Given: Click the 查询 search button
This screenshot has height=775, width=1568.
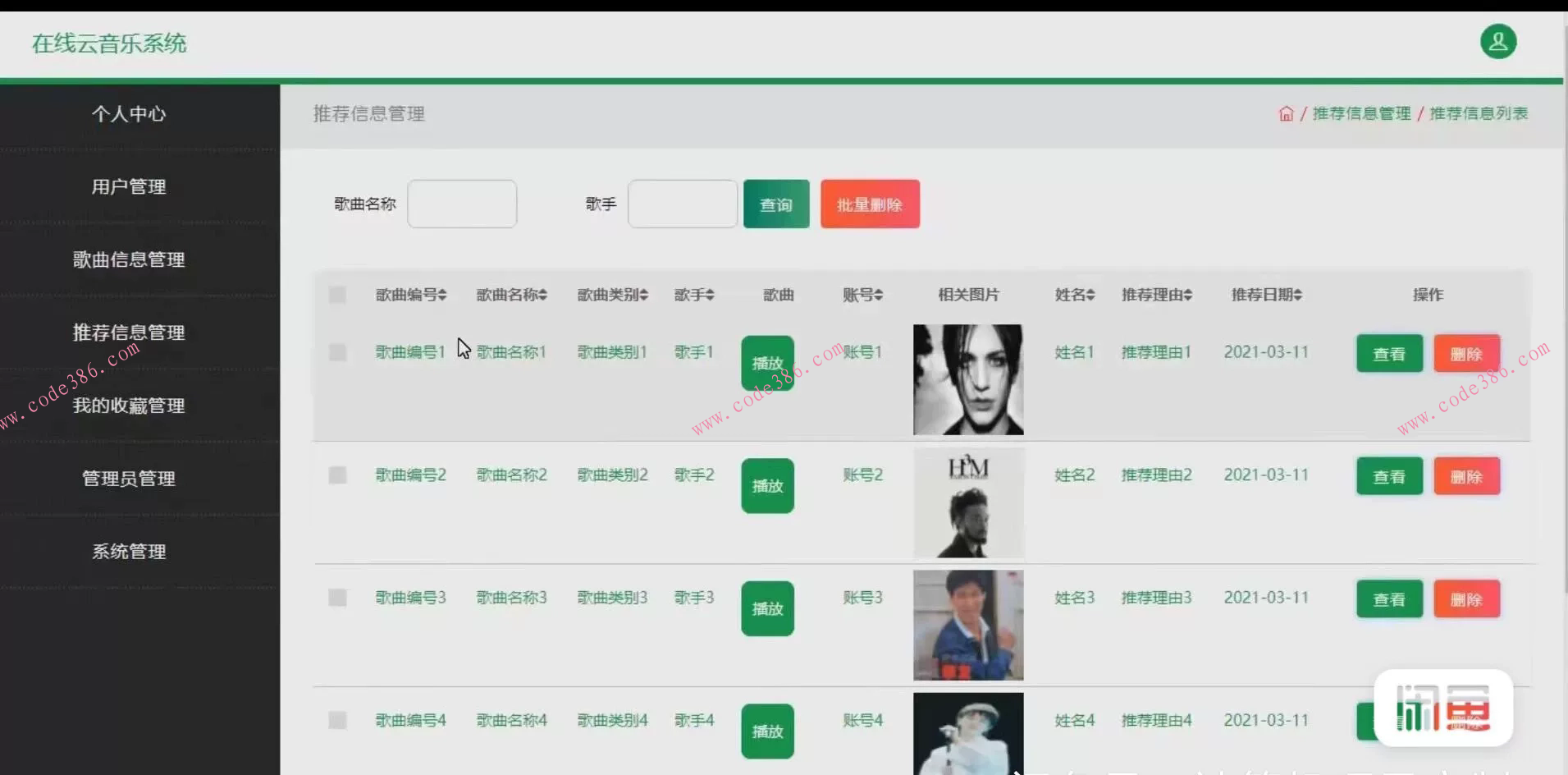Looking at the screenshot, I should 775,204.
